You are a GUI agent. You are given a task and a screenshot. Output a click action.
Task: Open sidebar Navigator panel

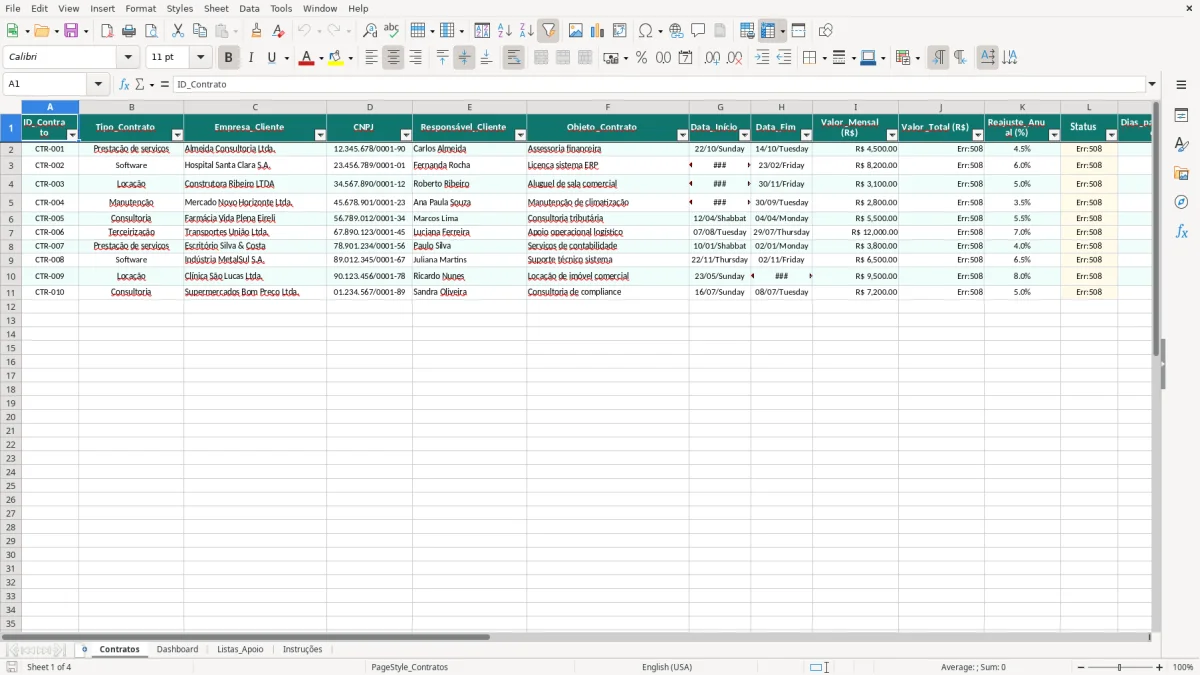(x=1181, y=202)
